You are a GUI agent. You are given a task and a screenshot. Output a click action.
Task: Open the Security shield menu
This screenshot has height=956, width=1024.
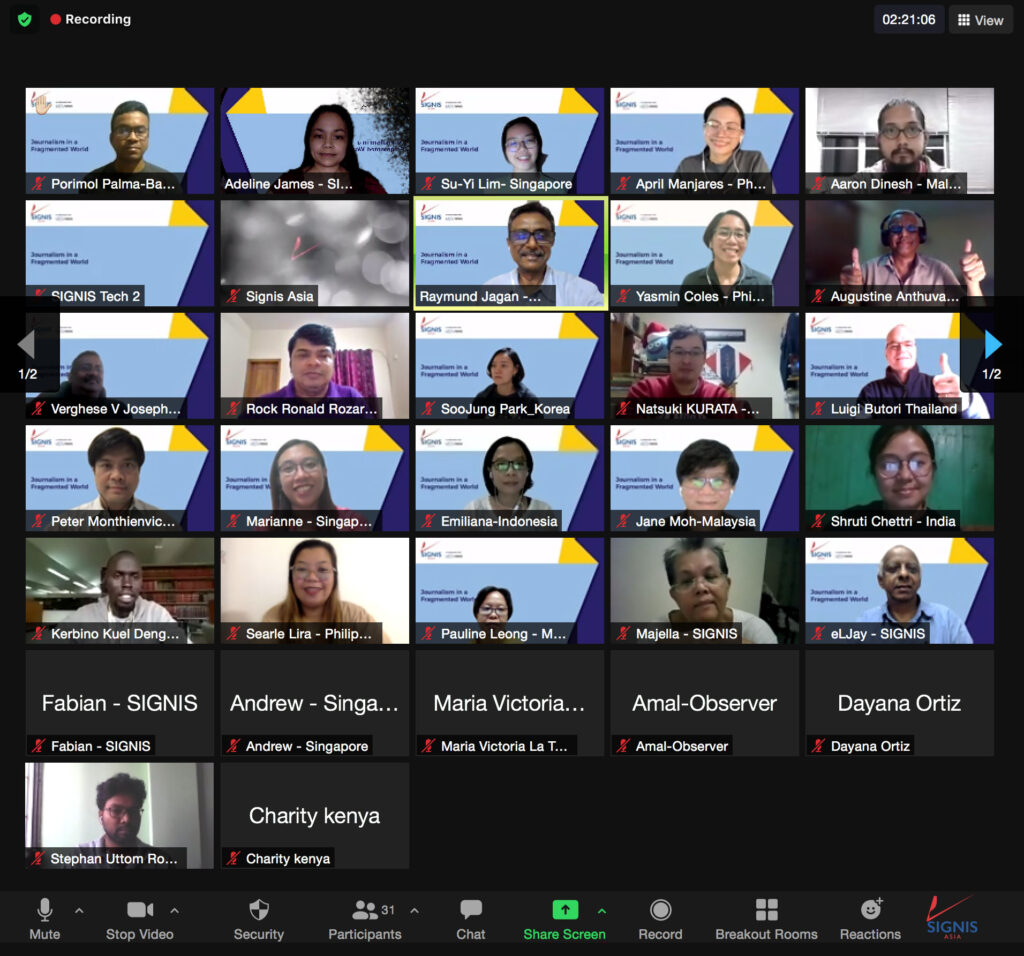pyautogui.click(x=258, y=919)
